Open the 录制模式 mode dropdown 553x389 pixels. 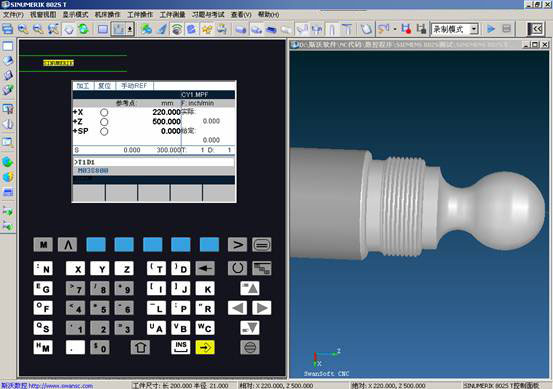pyautogui.click(x=474, y=29)
